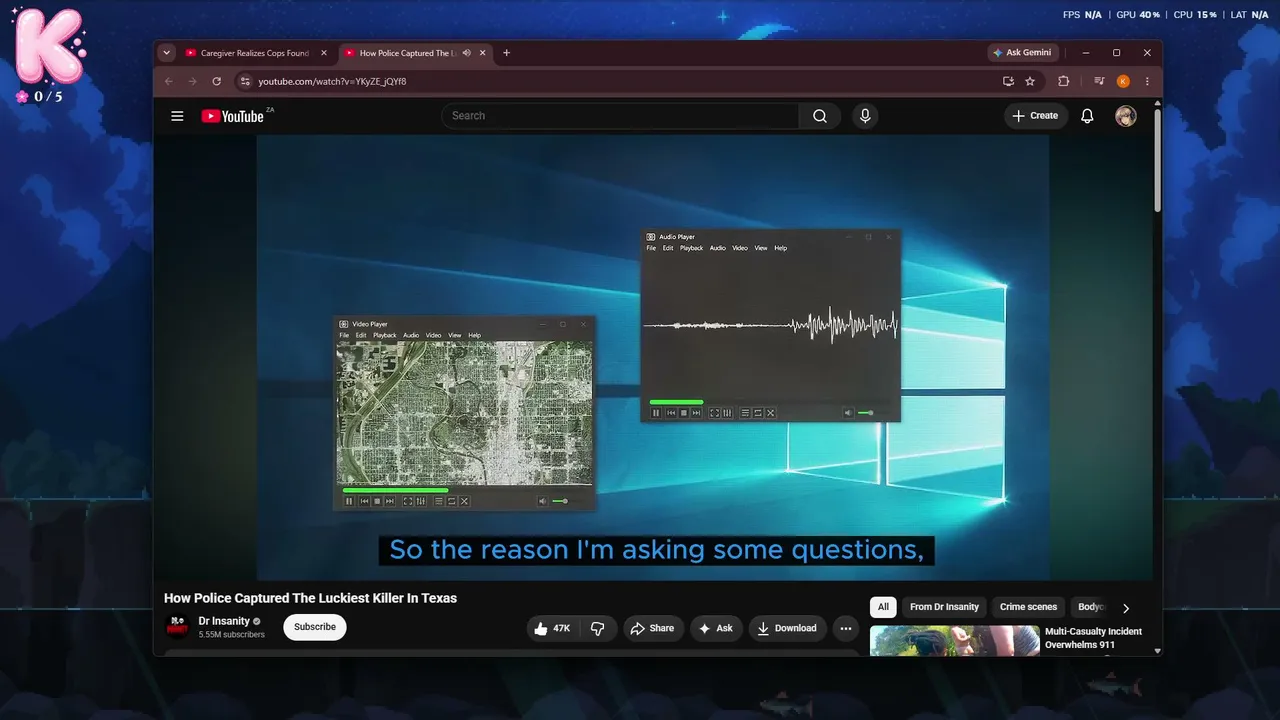
Task: Submit search with the magnifier button
Action: click(x=820, y=116)
